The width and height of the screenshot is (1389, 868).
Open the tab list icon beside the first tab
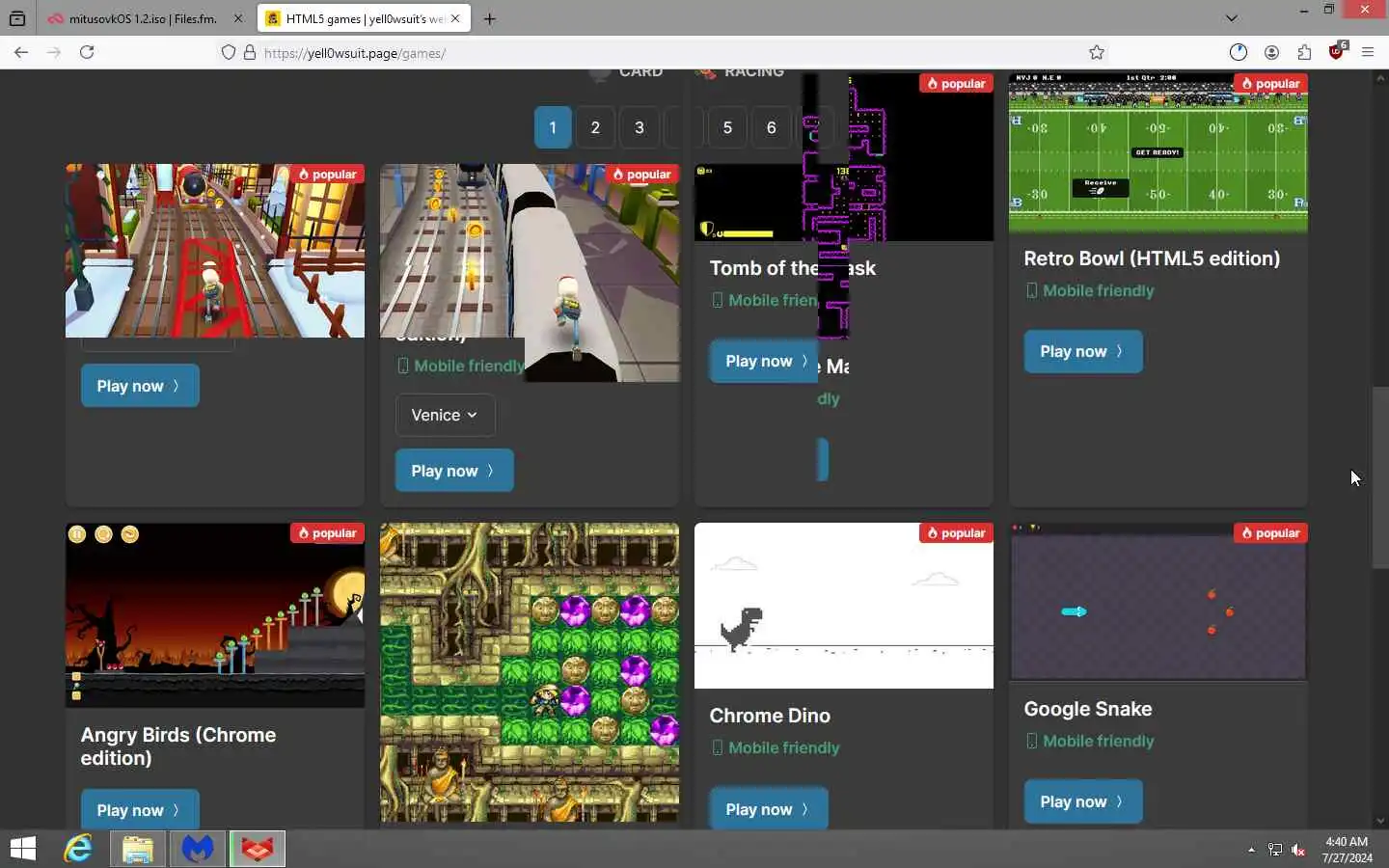[x=16, y=18]
